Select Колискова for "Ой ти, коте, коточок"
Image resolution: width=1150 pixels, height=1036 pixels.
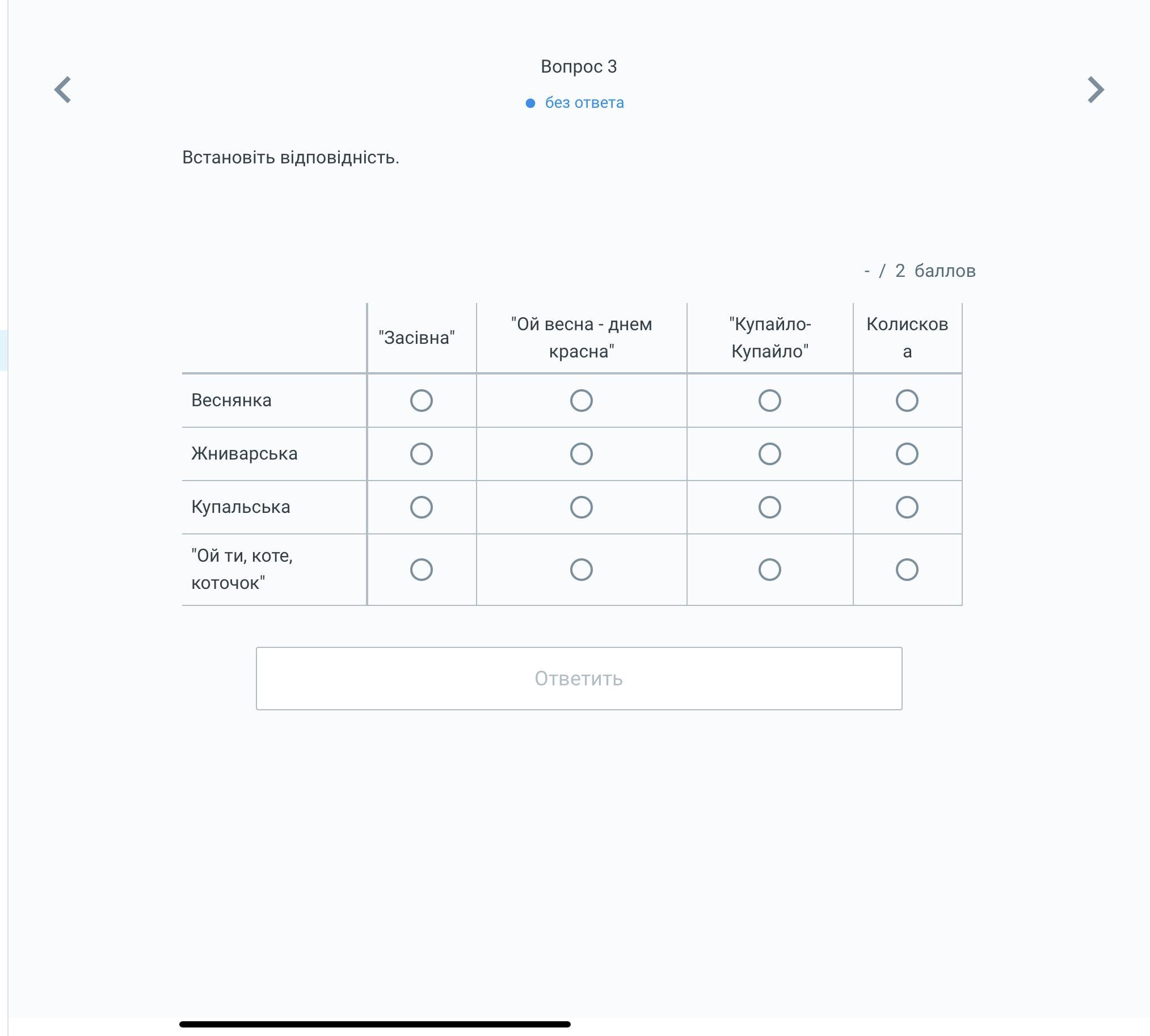point(907,570)
